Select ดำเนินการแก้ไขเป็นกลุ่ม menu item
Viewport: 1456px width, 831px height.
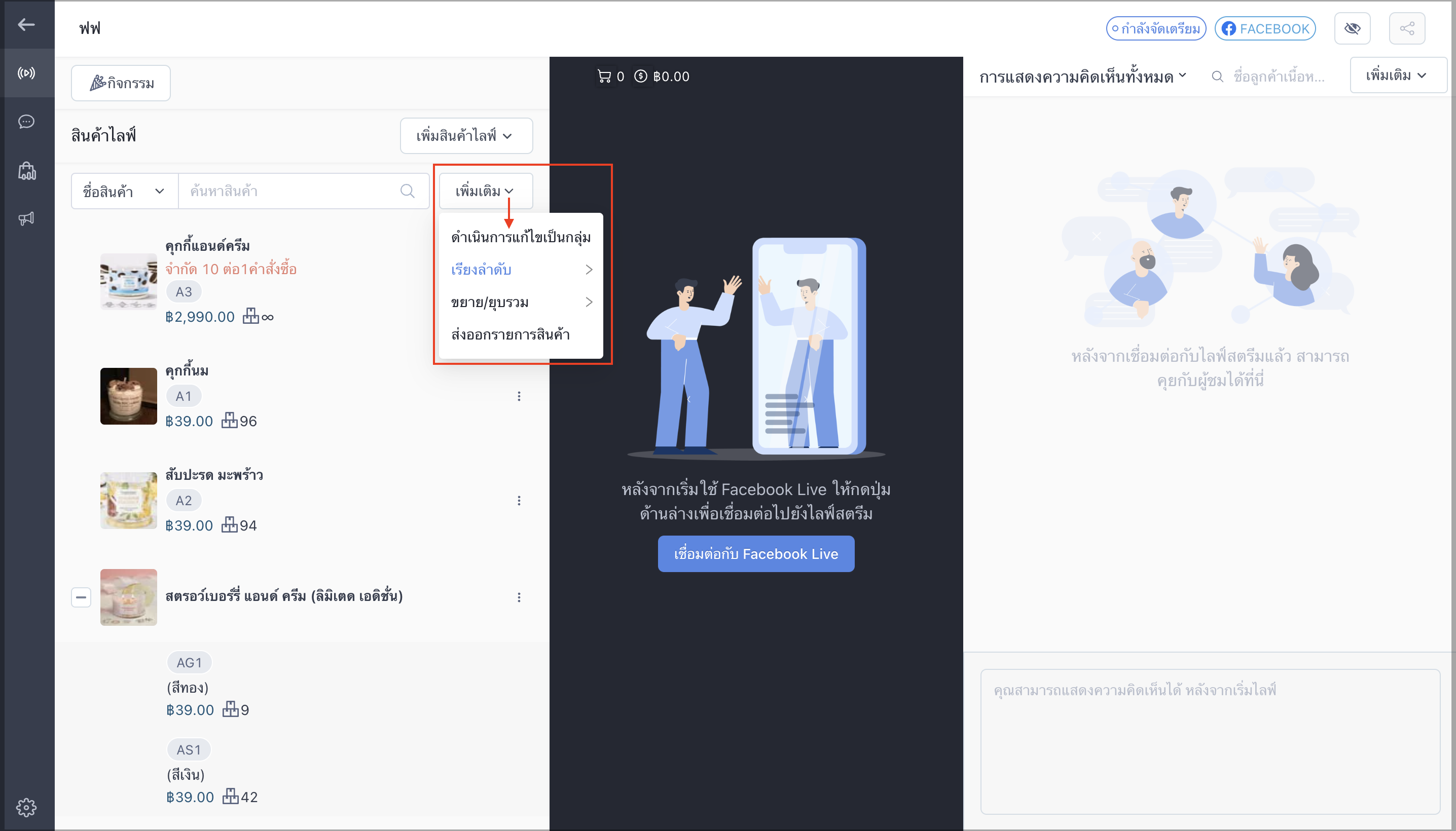tap(521, 238)
